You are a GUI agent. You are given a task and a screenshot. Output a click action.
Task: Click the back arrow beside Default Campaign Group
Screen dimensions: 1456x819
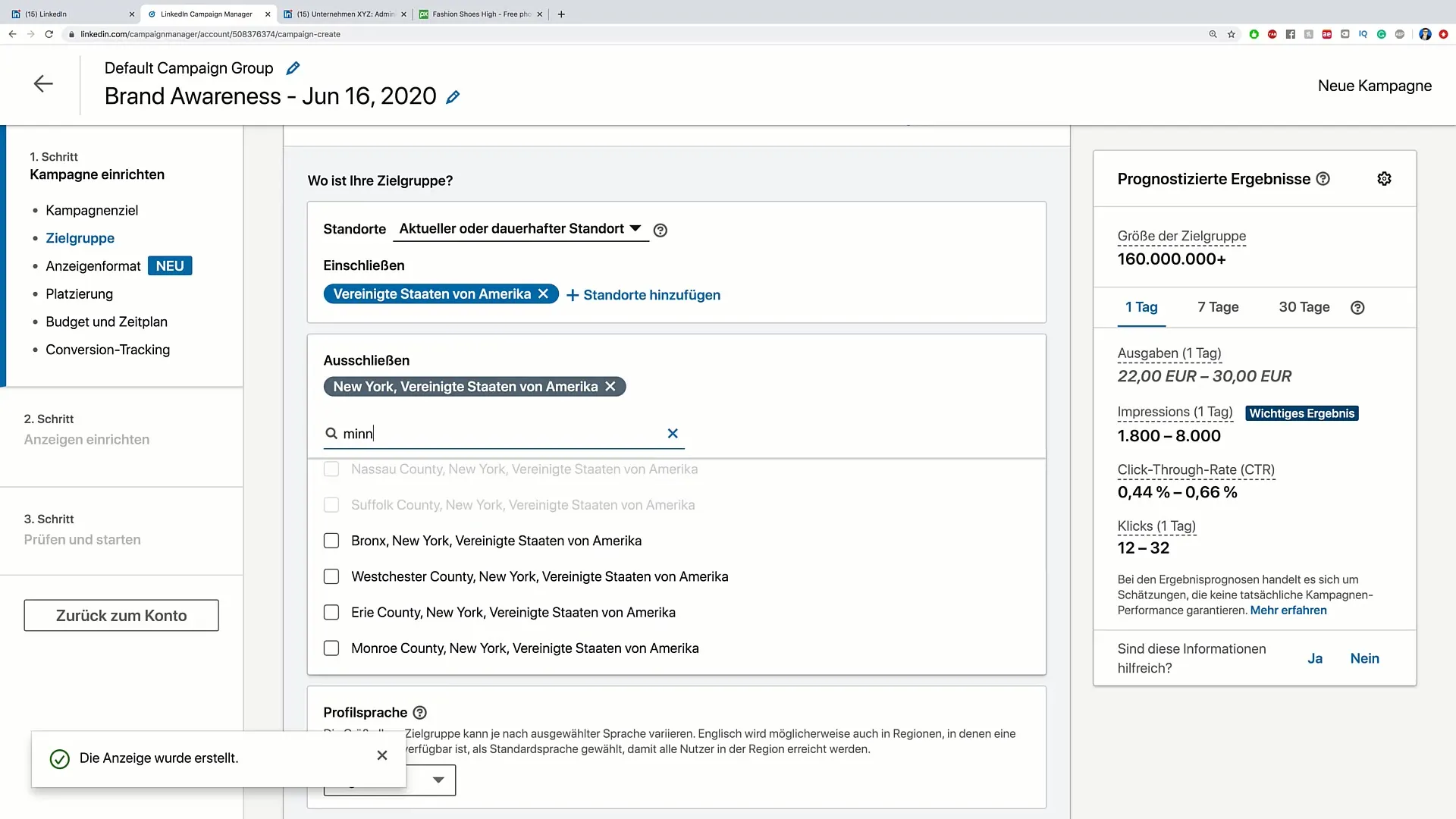click(x=43, y=83)
